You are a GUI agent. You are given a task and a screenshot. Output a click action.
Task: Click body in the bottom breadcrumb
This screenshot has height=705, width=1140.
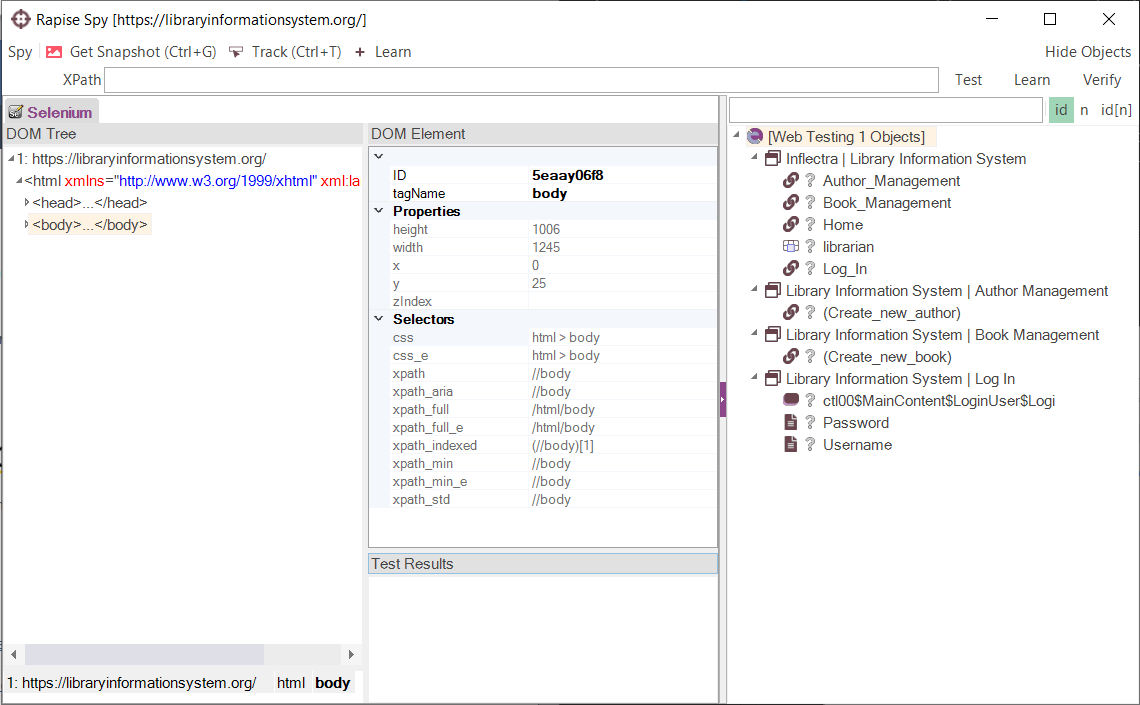click(332, 682)
